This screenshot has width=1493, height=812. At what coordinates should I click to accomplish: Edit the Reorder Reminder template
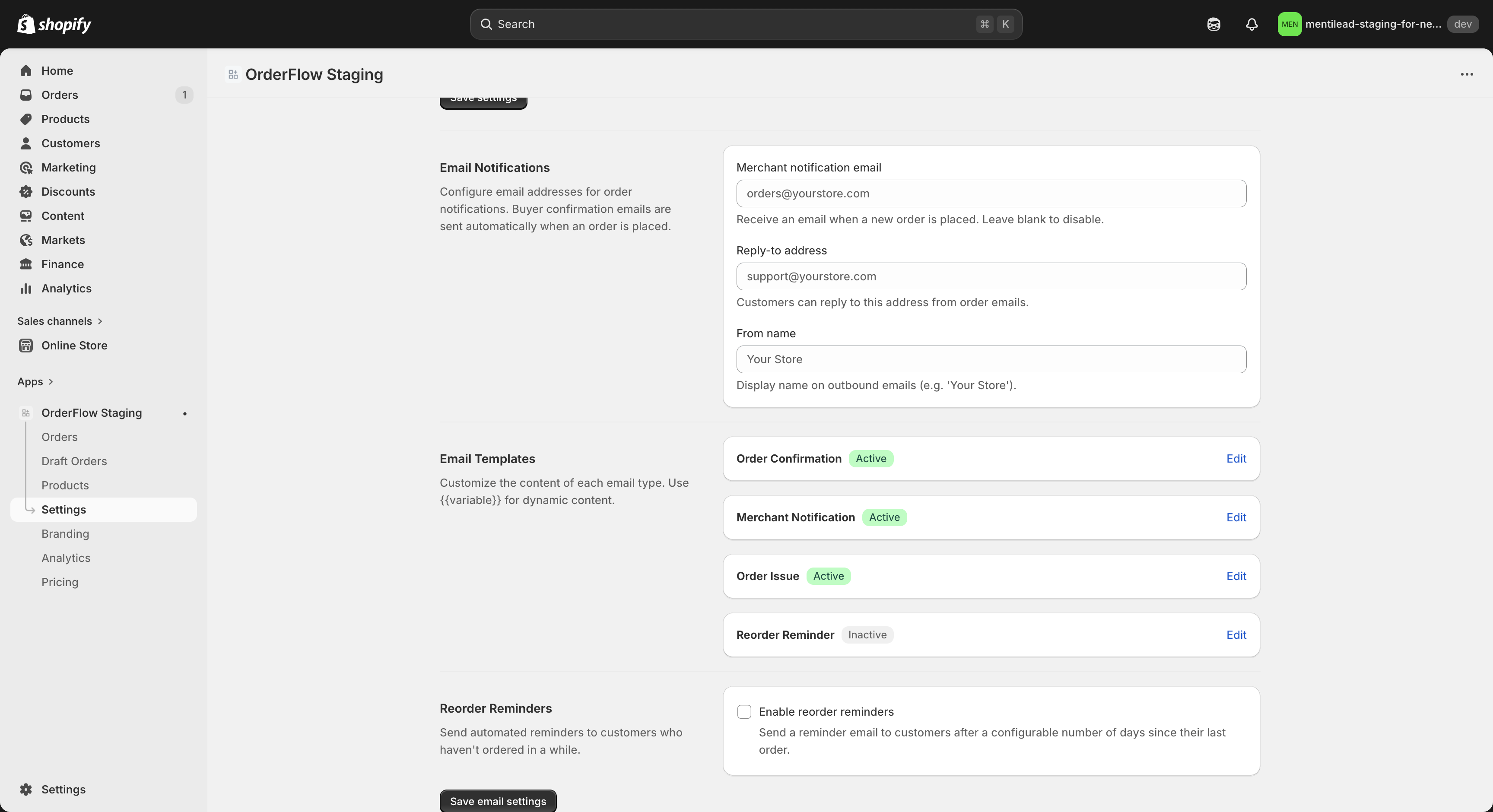(1236, 634)
